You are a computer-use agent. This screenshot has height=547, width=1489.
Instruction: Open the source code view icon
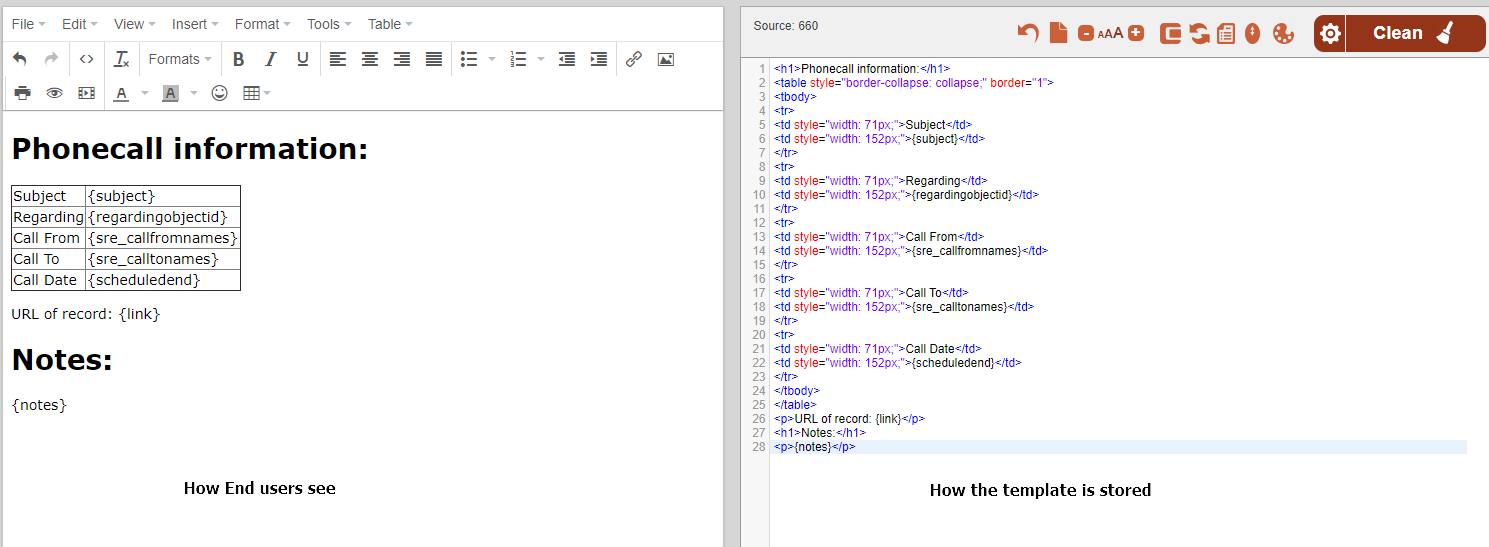[x=87, y=59]
